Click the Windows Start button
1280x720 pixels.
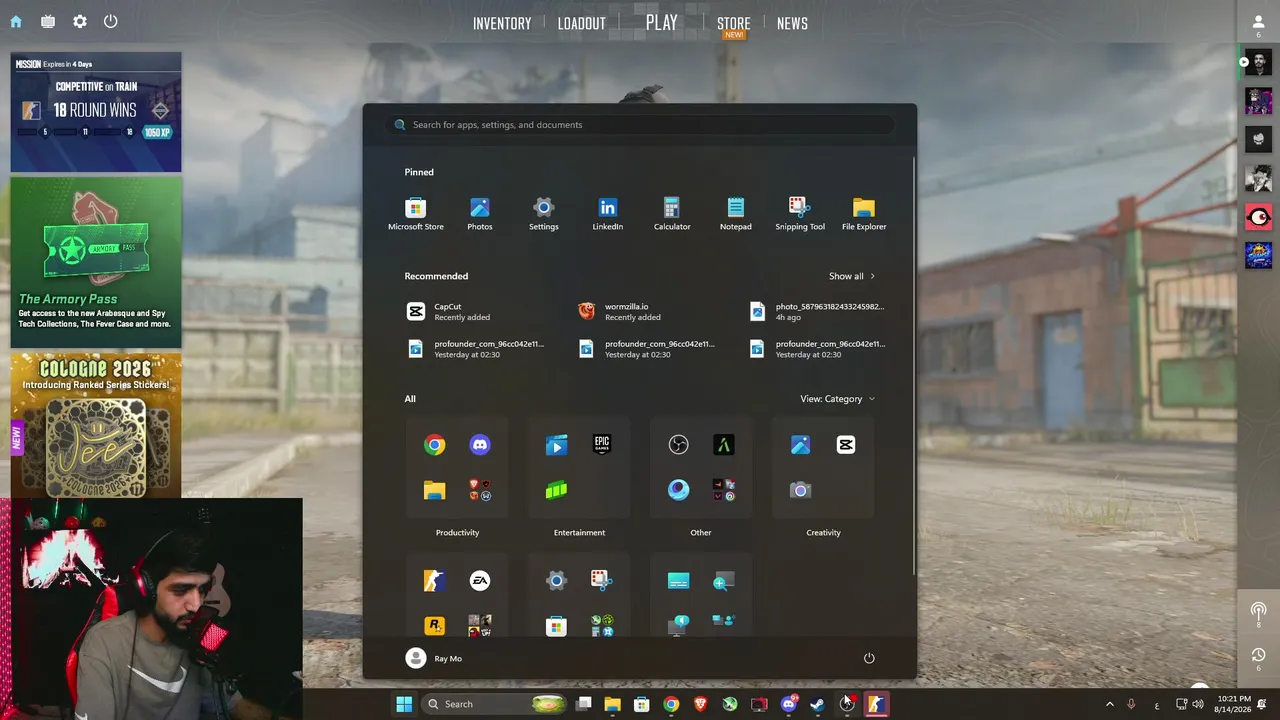coord(404,704)
